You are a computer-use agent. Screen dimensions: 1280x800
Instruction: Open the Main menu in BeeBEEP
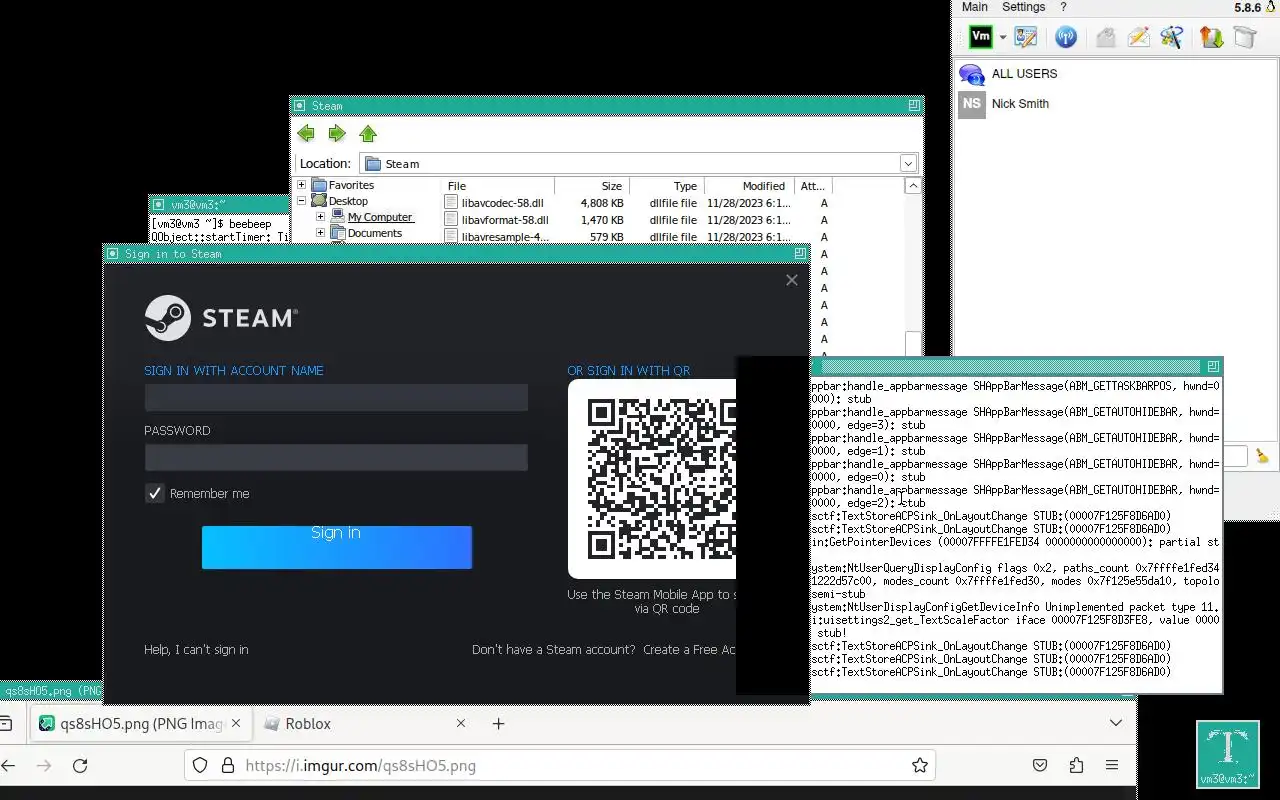(x=975, y=7)
